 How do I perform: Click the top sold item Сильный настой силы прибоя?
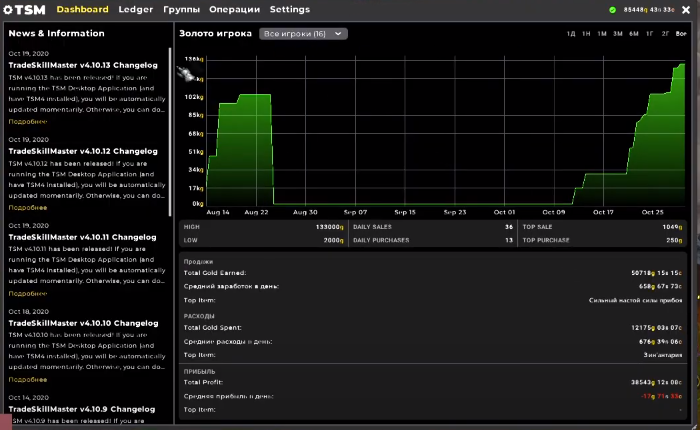pos(635,301)
